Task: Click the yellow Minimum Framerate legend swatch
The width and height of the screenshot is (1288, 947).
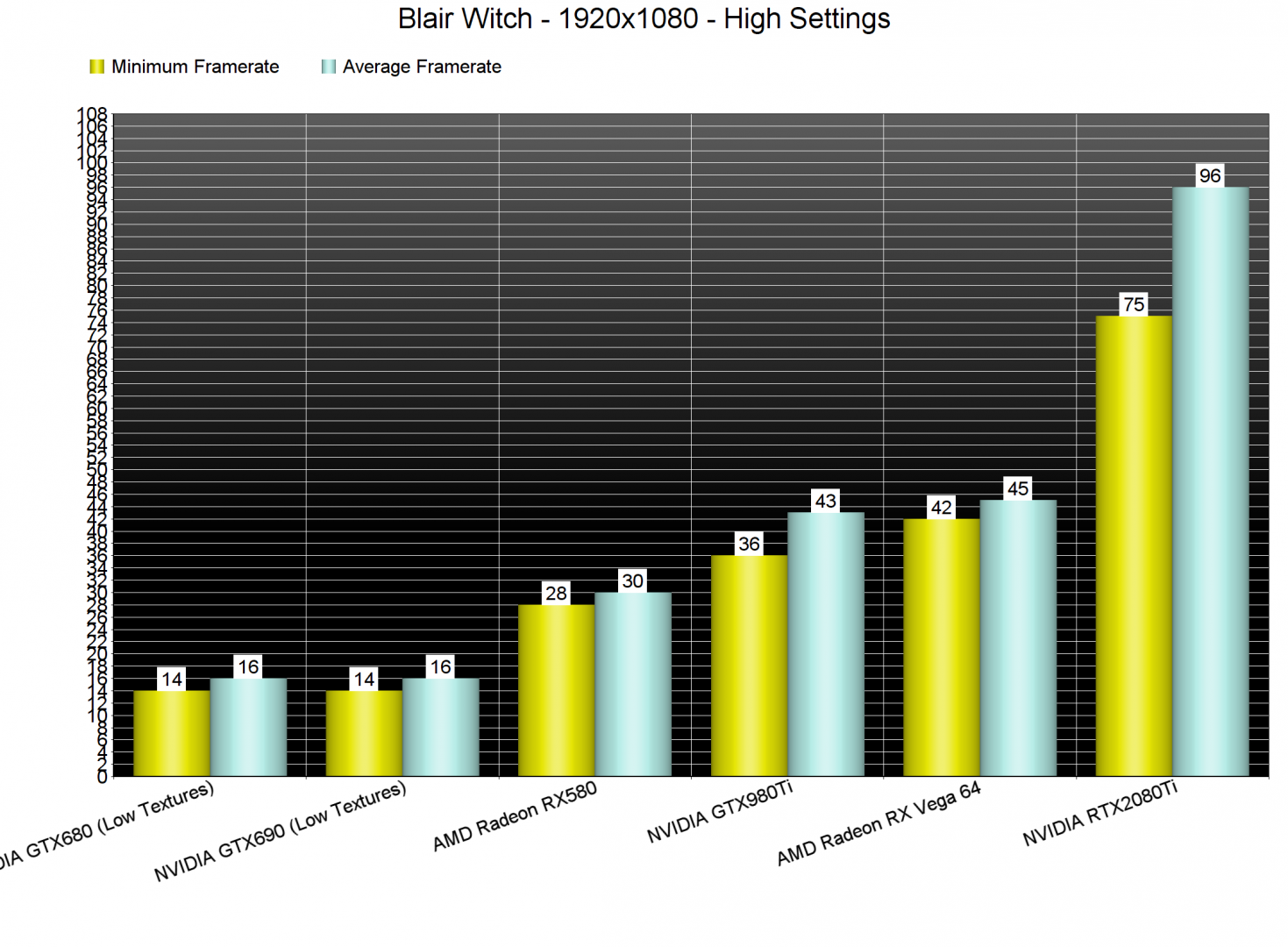Action: coord(97,67)
